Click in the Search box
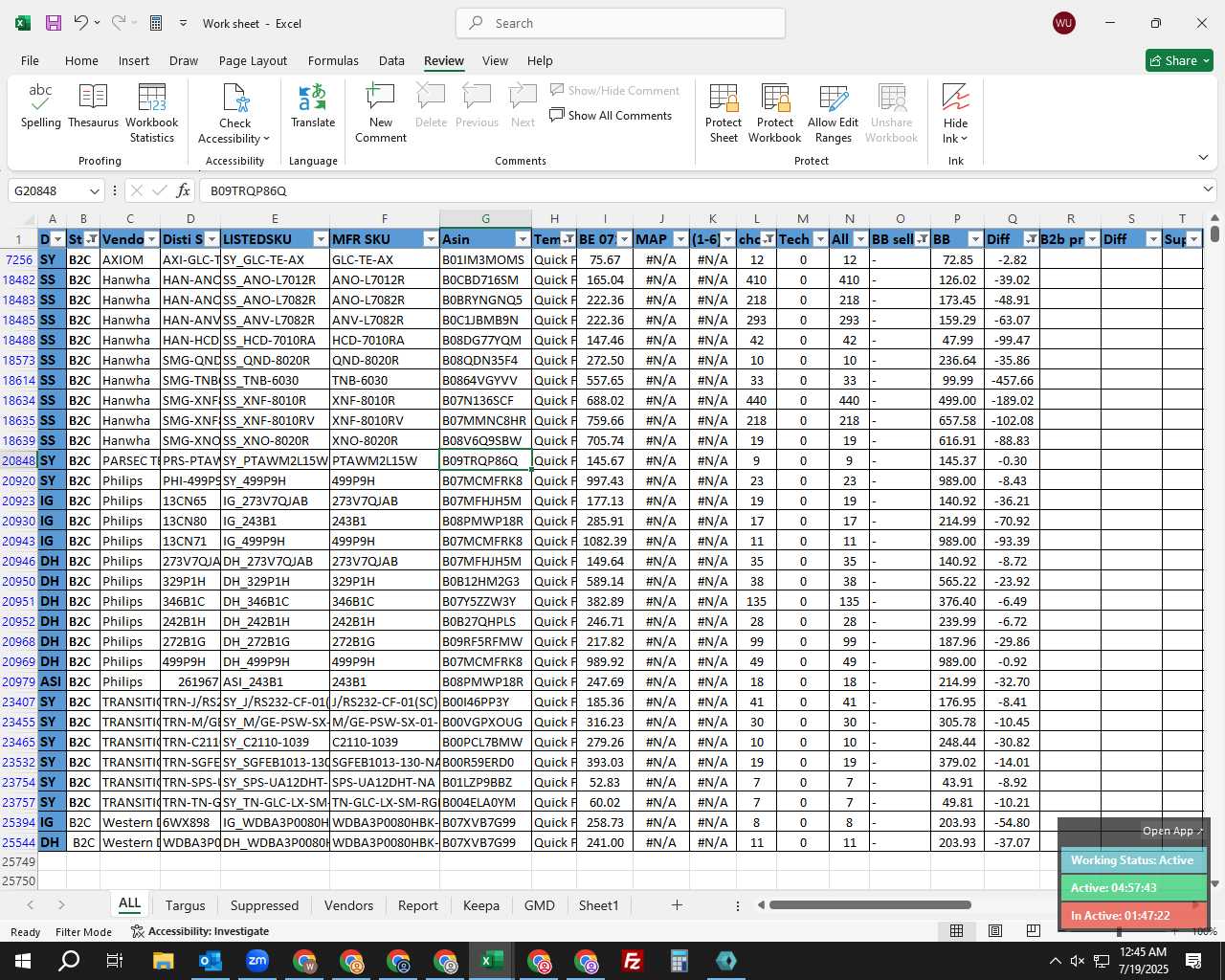The image size is (1225, 980). (620, 23)
